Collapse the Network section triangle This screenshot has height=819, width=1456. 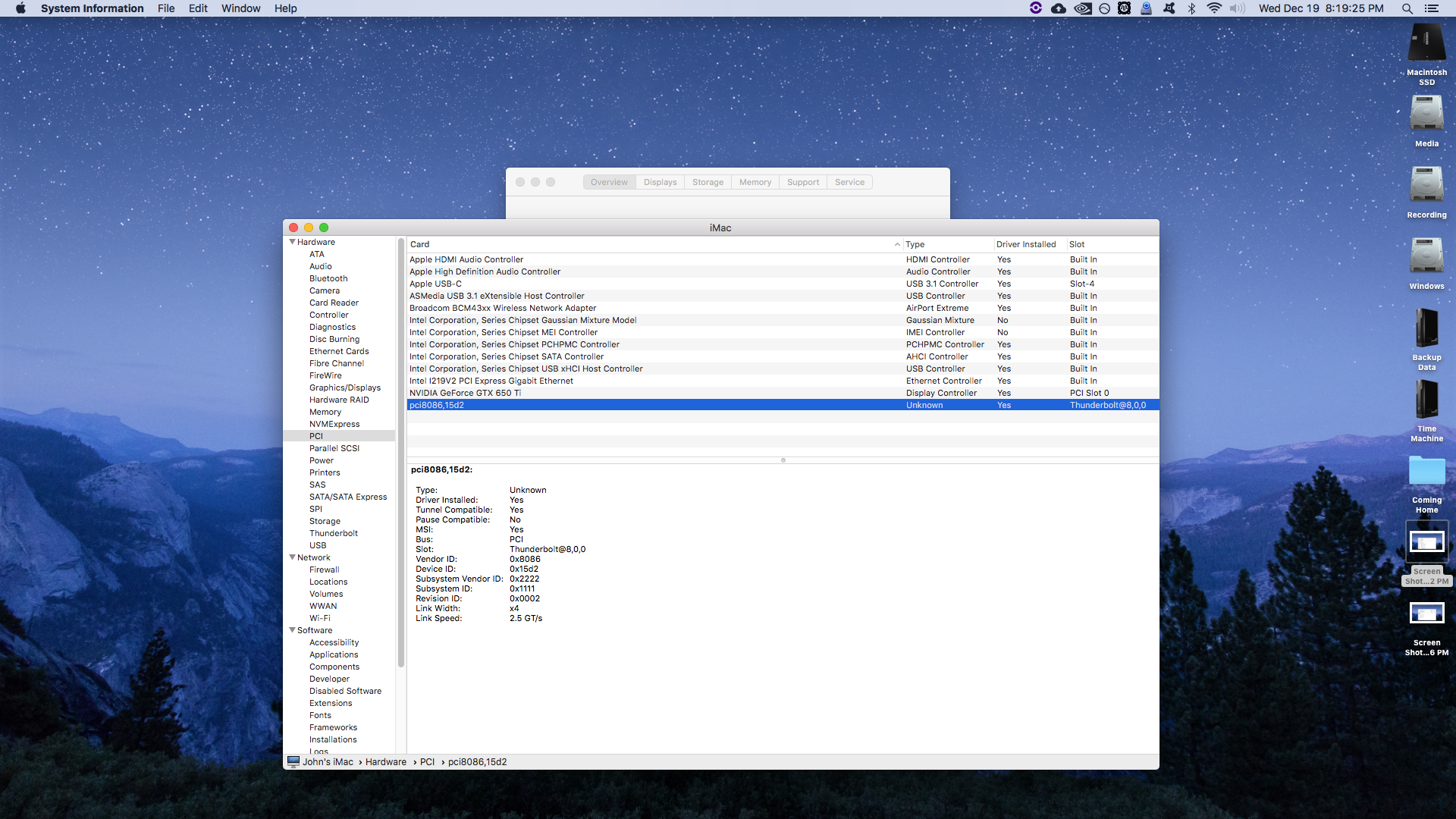click(x=292, y=557)
